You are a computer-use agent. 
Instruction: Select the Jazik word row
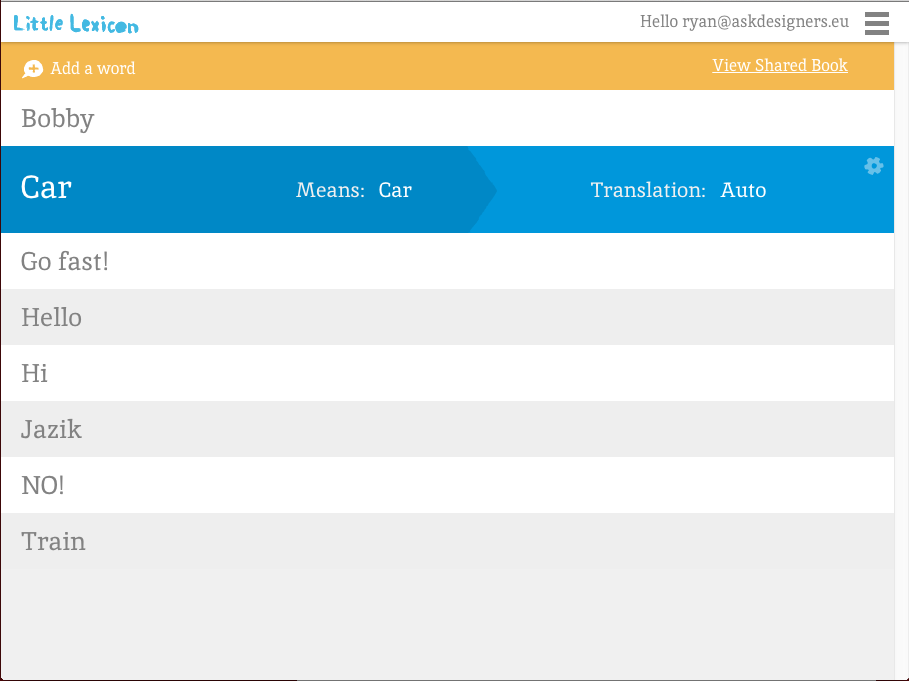pos(447,429)
